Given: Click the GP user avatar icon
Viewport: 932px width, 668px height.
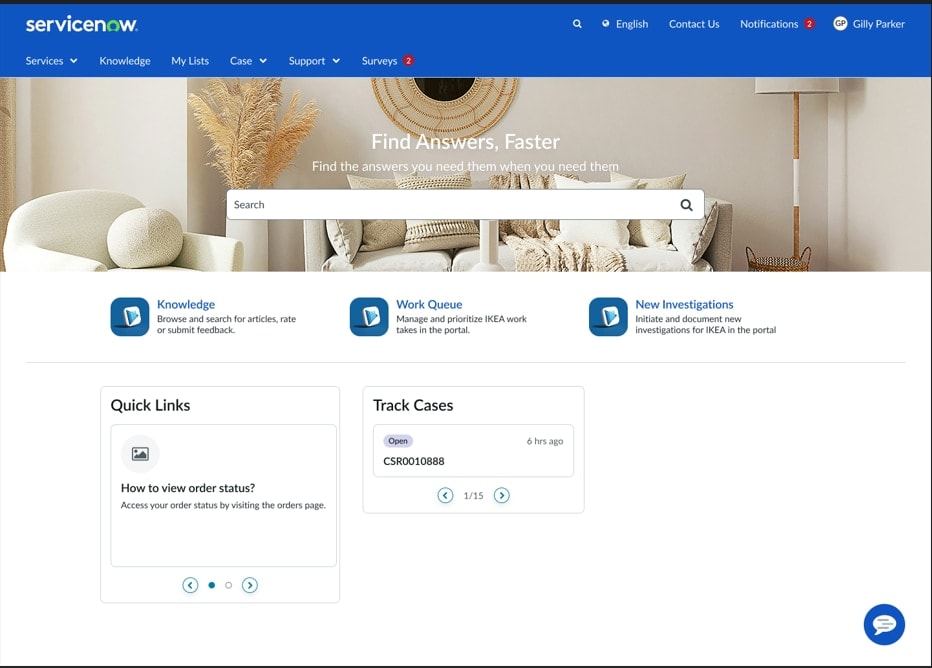Looking at the screenshot, I should click(x=840, y=24).
